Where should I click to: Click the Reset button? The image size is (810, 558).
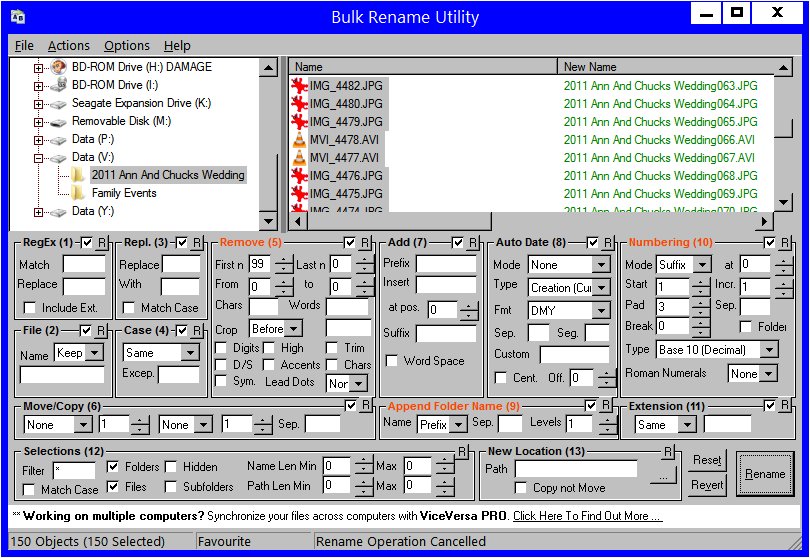(707, 460)
